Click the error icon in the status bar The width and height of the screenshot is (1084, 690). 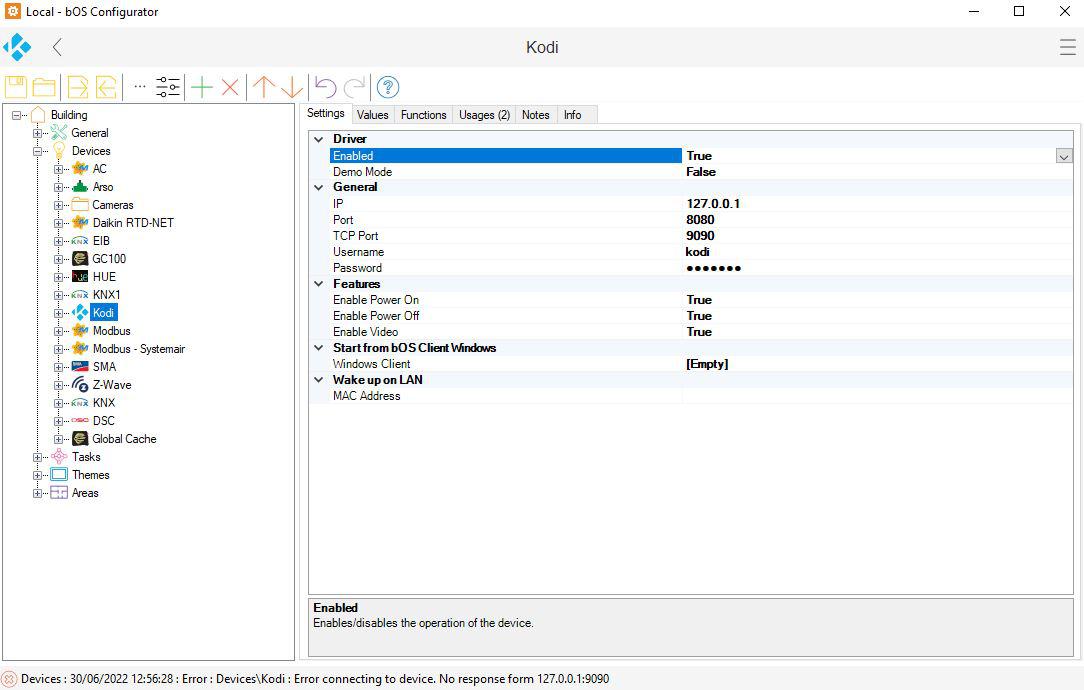tap(10, 679)
